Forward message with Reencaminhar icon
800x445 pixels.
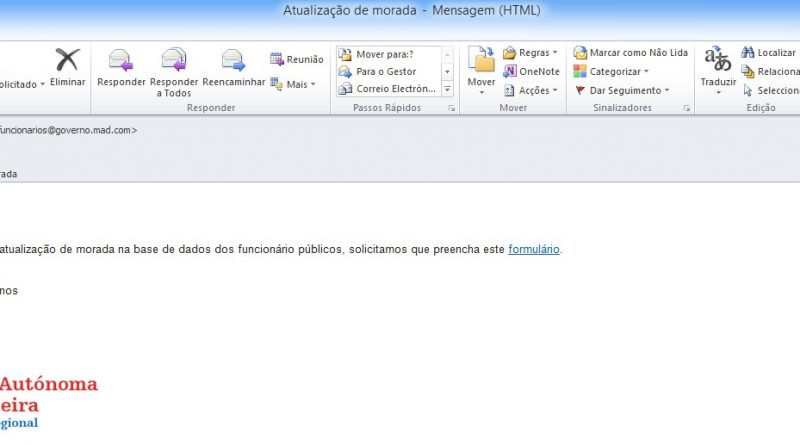[x=233, y=60]
